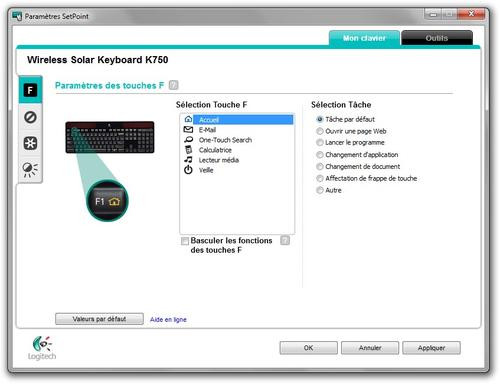Screen dimensions: 500x385
Task: Click the magnifier icon of One-Touch Search
Action: pyautogui.click(x=188, y=140)
